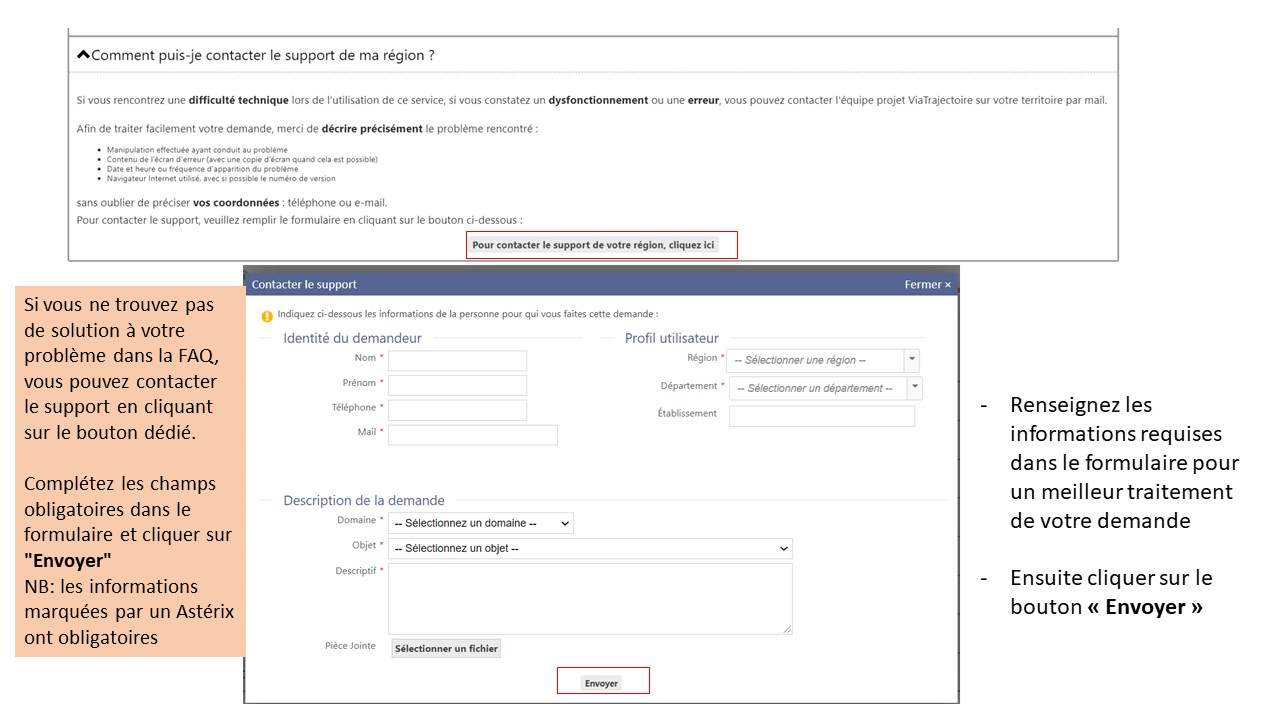The height and width of the screenshot is (720, 1280).
Task: Click the yellow warning icon in dialog
Action: tap(267, 316)
